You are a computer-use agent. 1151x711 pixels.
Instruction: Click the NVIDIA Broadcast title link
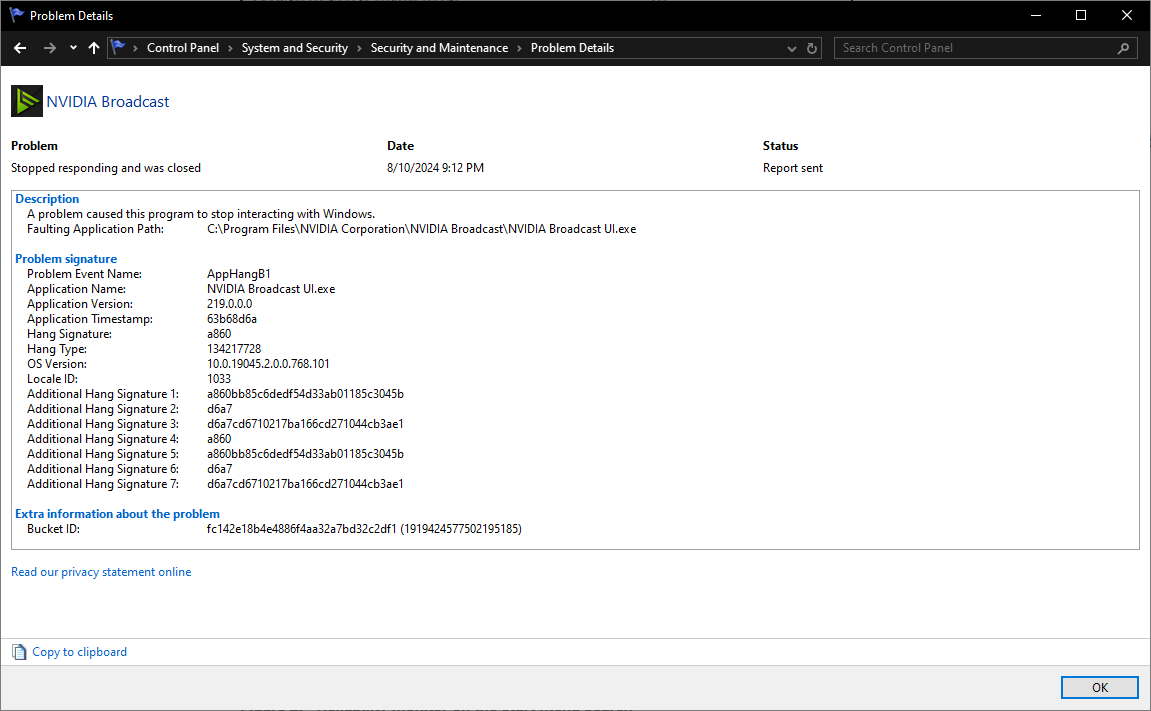pyautogui.click(x=108, y=101)
